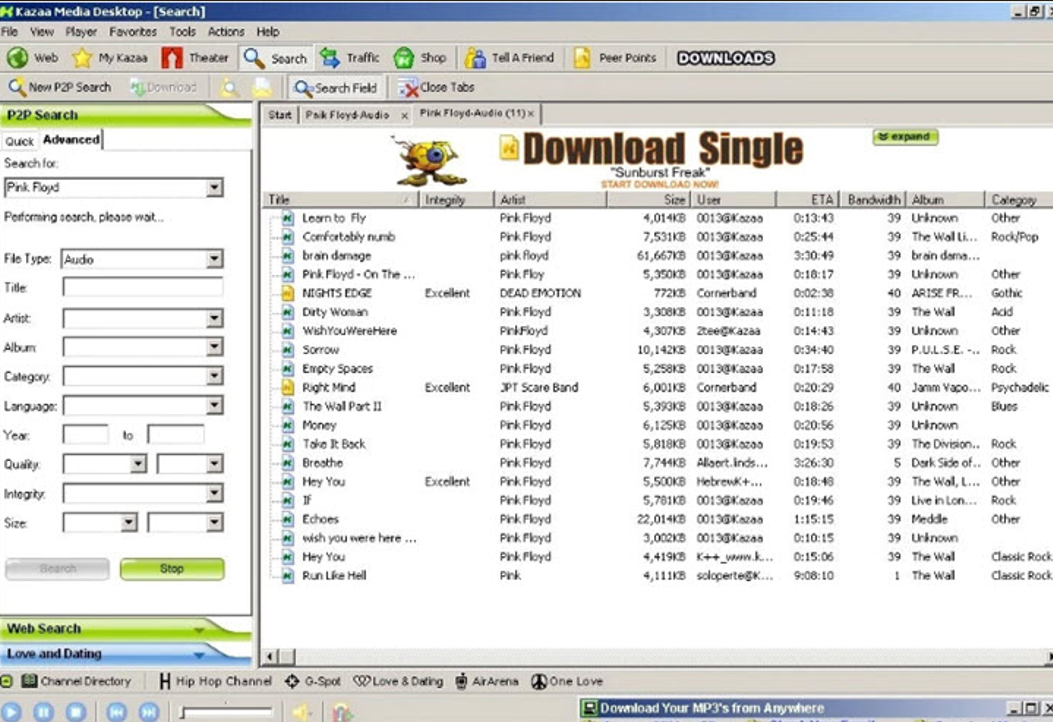Open the Hip Hop Channel
Image resolution: width=1053 pixels, height=722 pixels.
tap(215, 681)
